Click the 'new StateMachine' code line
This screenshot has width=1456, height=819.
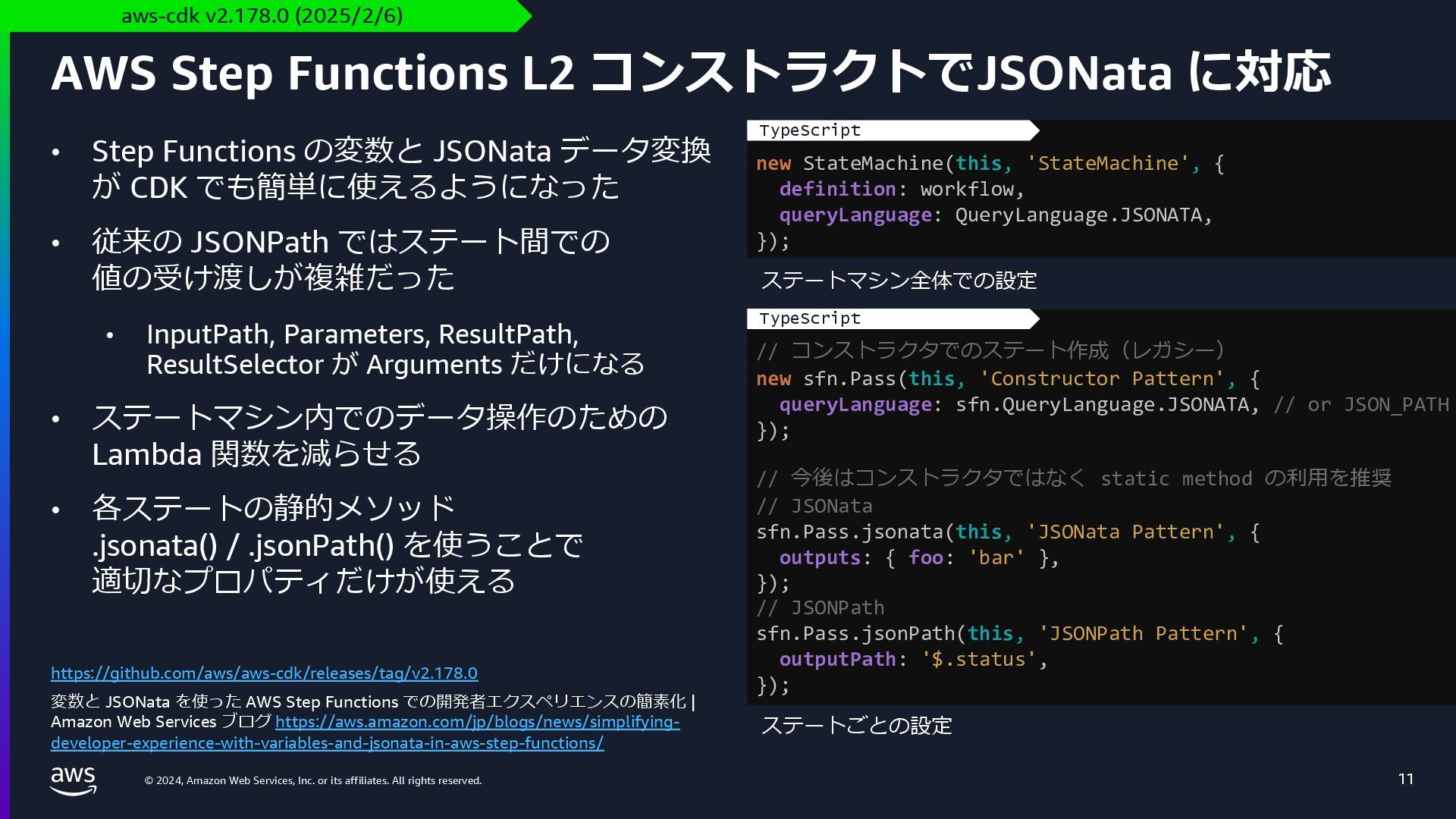(x=990, y=164)
